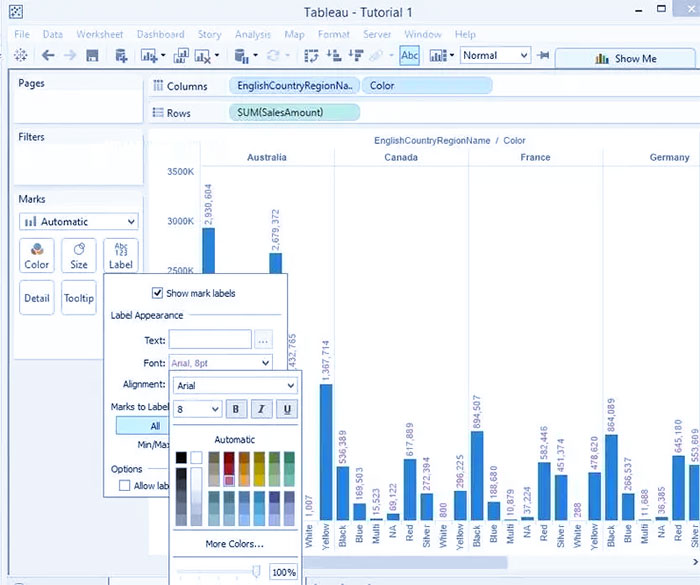Expand the show/hide cards dropdown arrow
The height and width of the screenshot is (585, 700).
452,56
